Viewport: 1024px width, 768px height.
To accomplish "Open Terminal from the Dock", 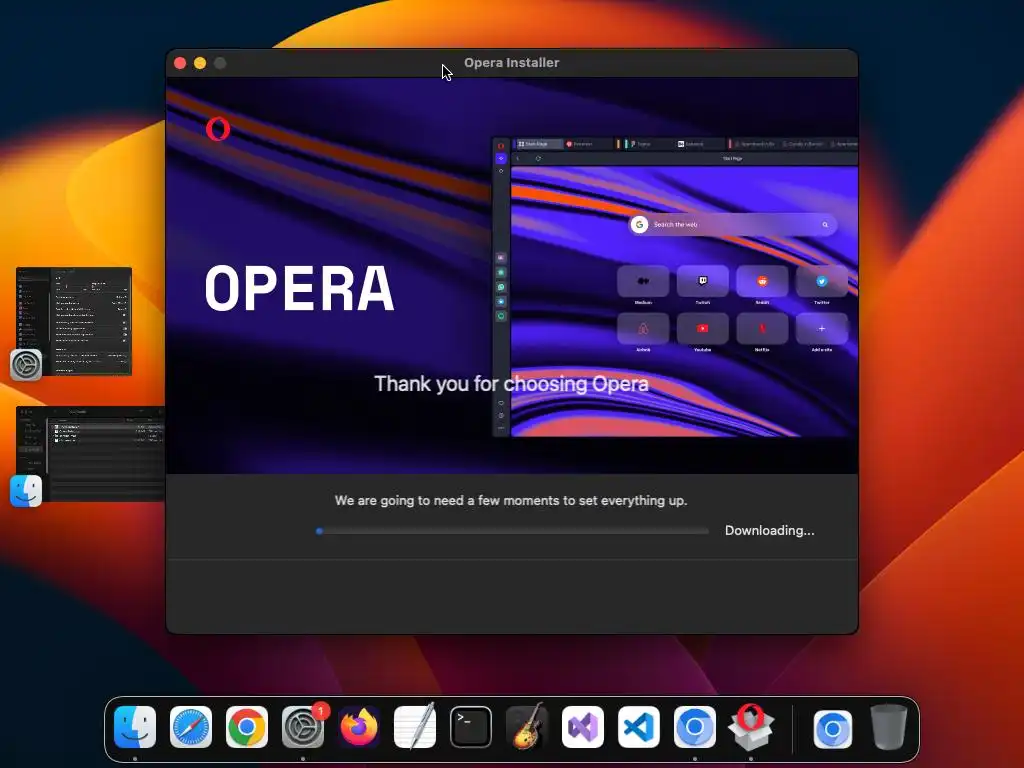I will (471, 727).
